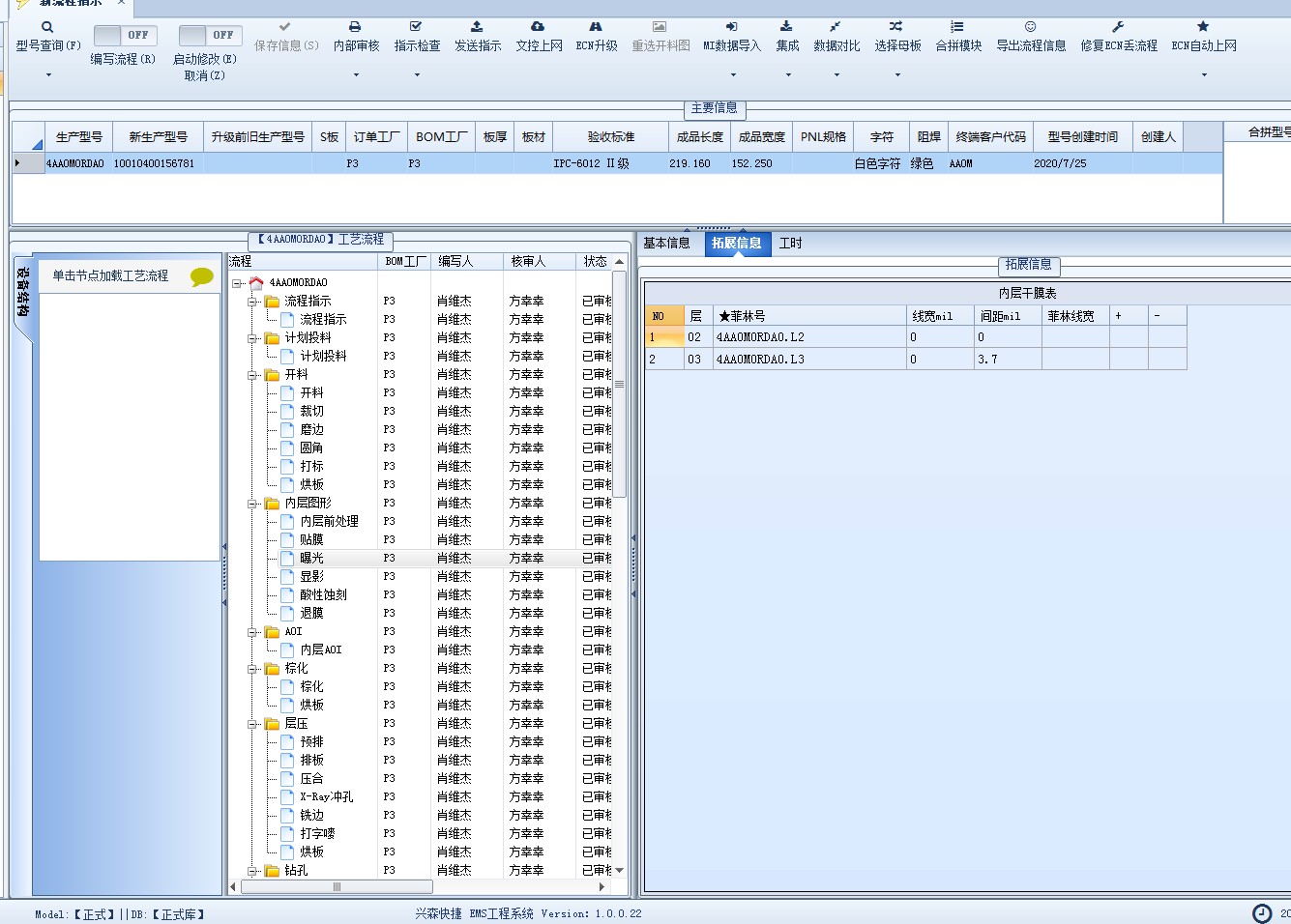Sort by 型号创建时间 column header
Screen dimensions: 1291x924
(x=1083, y=137)
